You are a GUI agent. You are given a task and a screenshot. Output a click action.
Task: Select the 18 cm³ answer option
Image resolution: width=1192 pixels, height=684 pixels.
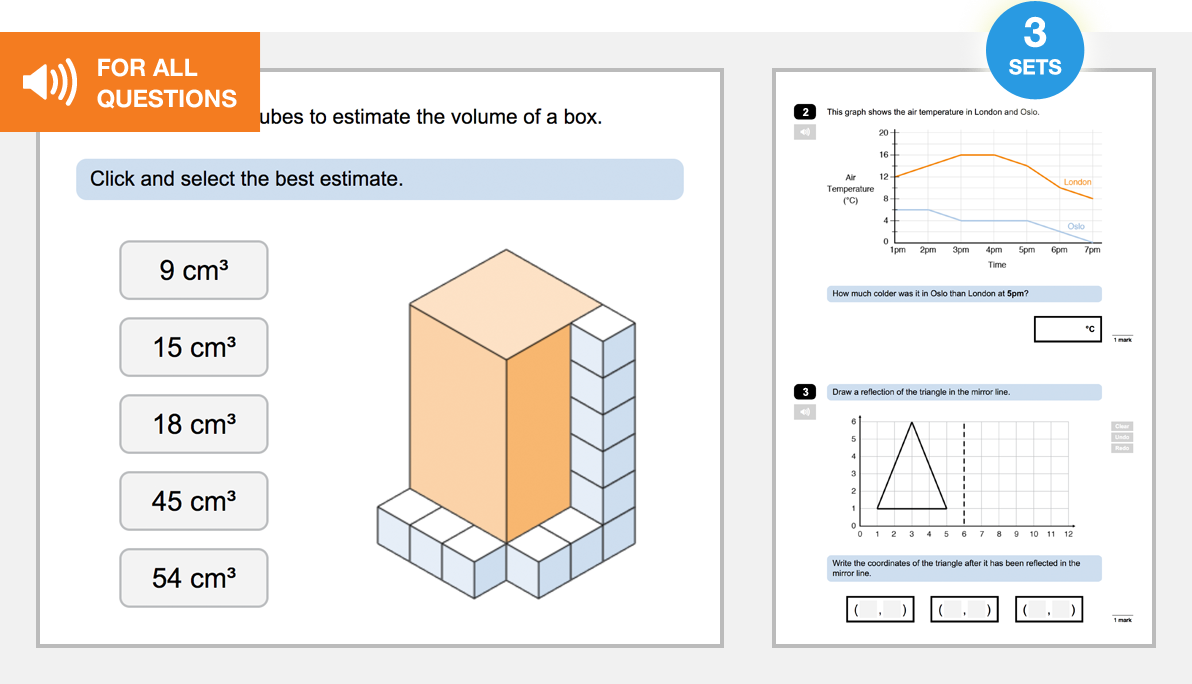click(x=193, y=424)
